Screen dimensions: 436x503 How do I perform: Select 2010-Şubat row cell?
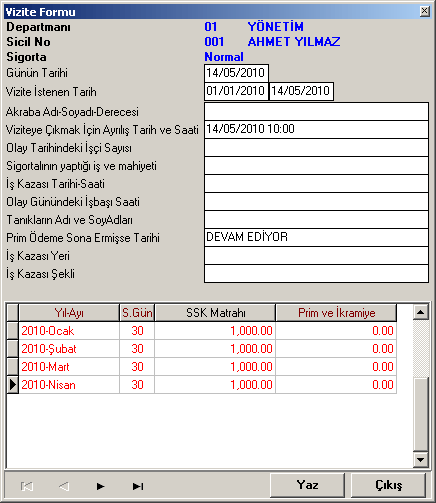pyautogui.click(x=69, y=349)
